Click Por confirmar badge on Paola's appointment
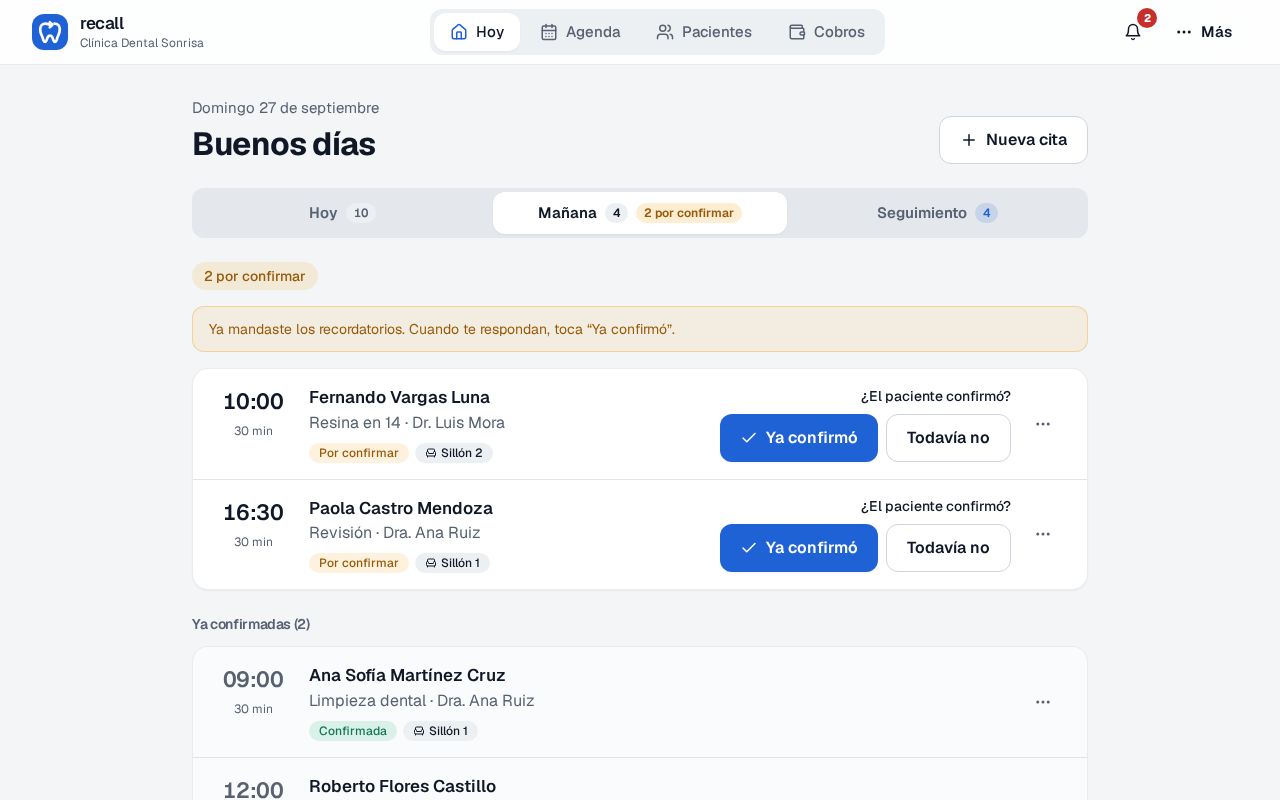This screenshot has width=1280, height=800. [359, 563]
